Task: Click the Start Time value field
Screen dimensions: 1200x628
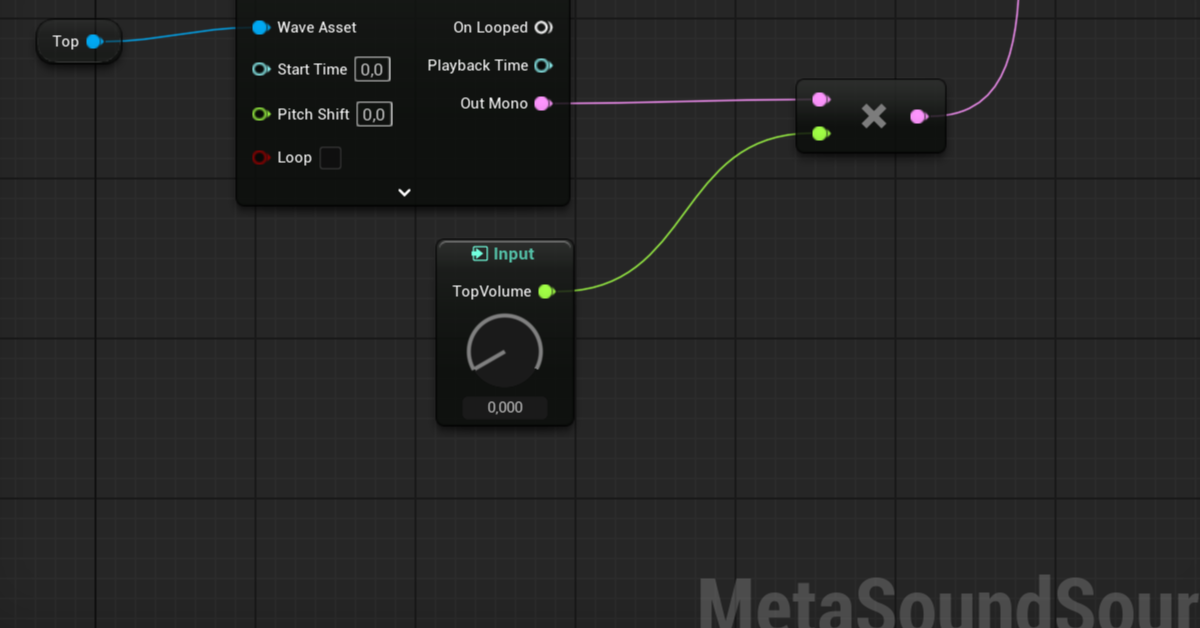Action: point(372,69)
